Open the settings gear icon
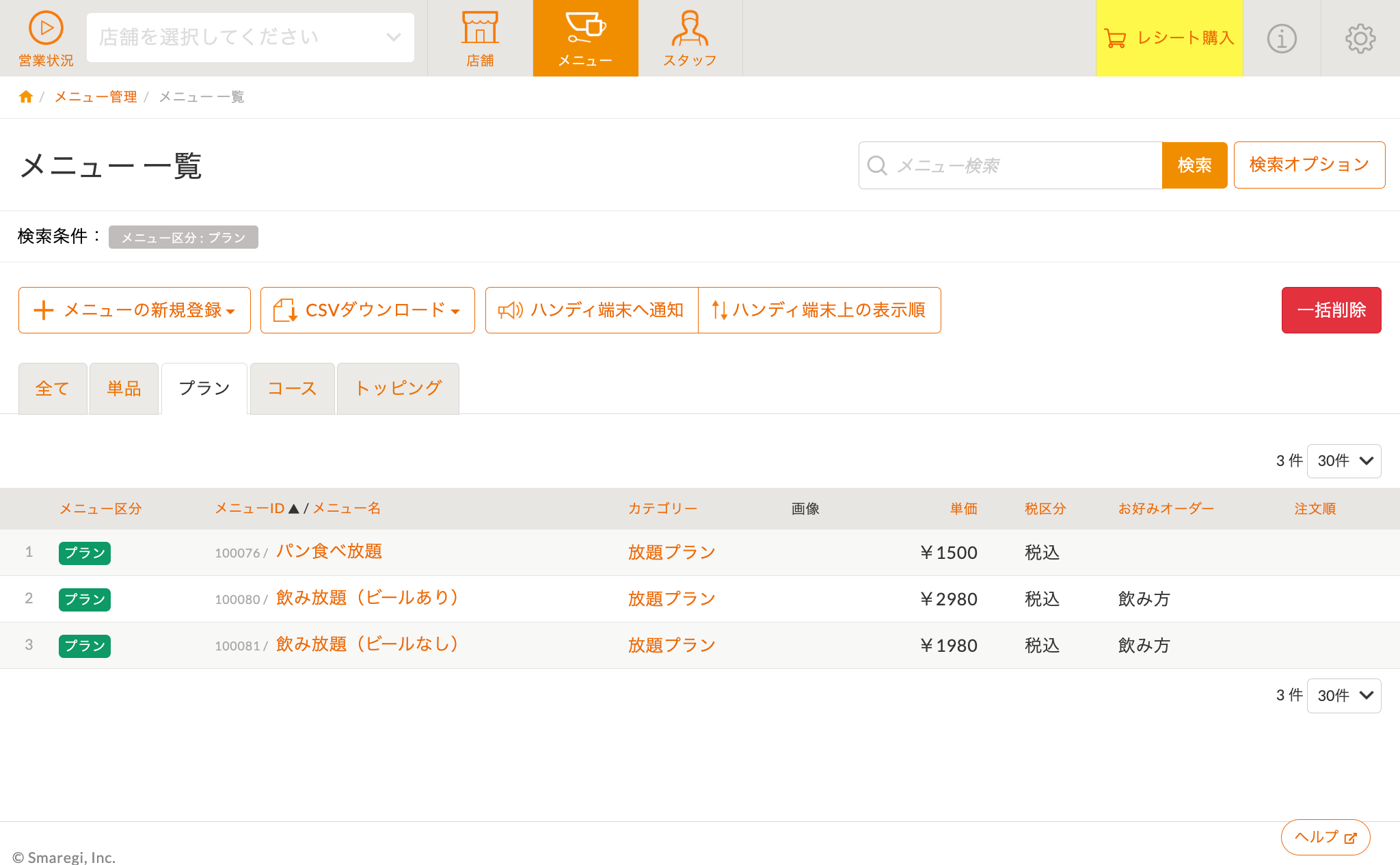This screenshot has width=1400, height=865. point(1360,38)
